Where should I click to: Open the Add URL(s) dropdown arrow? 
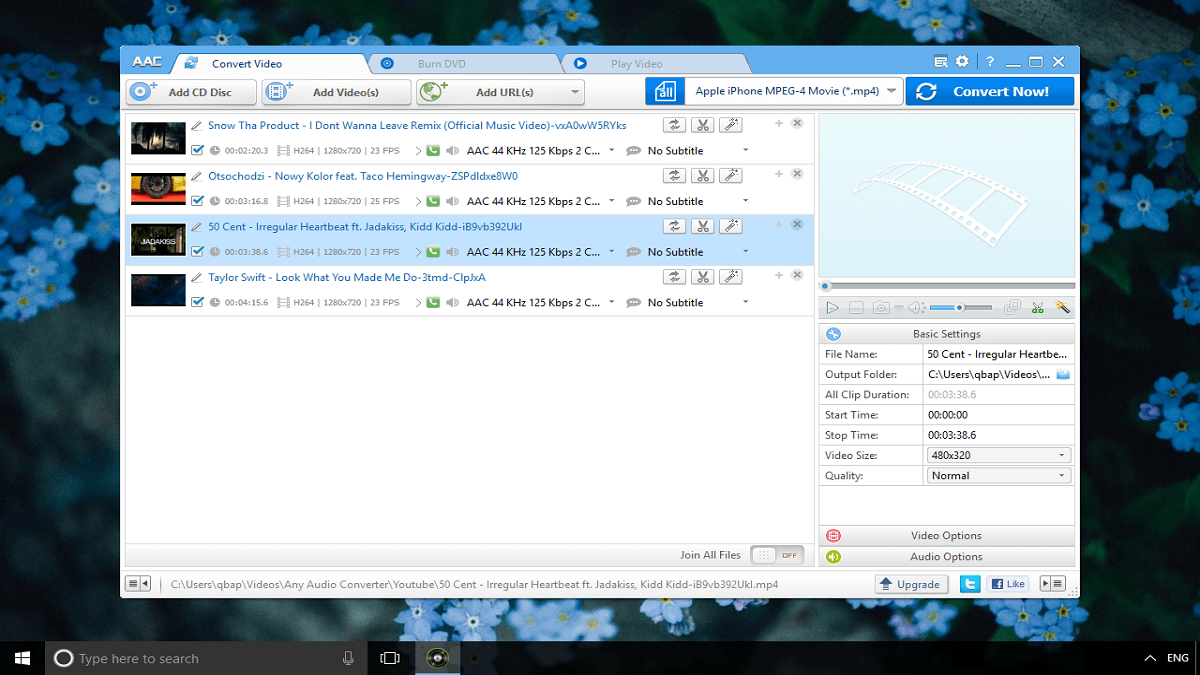click(x=575, y=92)
